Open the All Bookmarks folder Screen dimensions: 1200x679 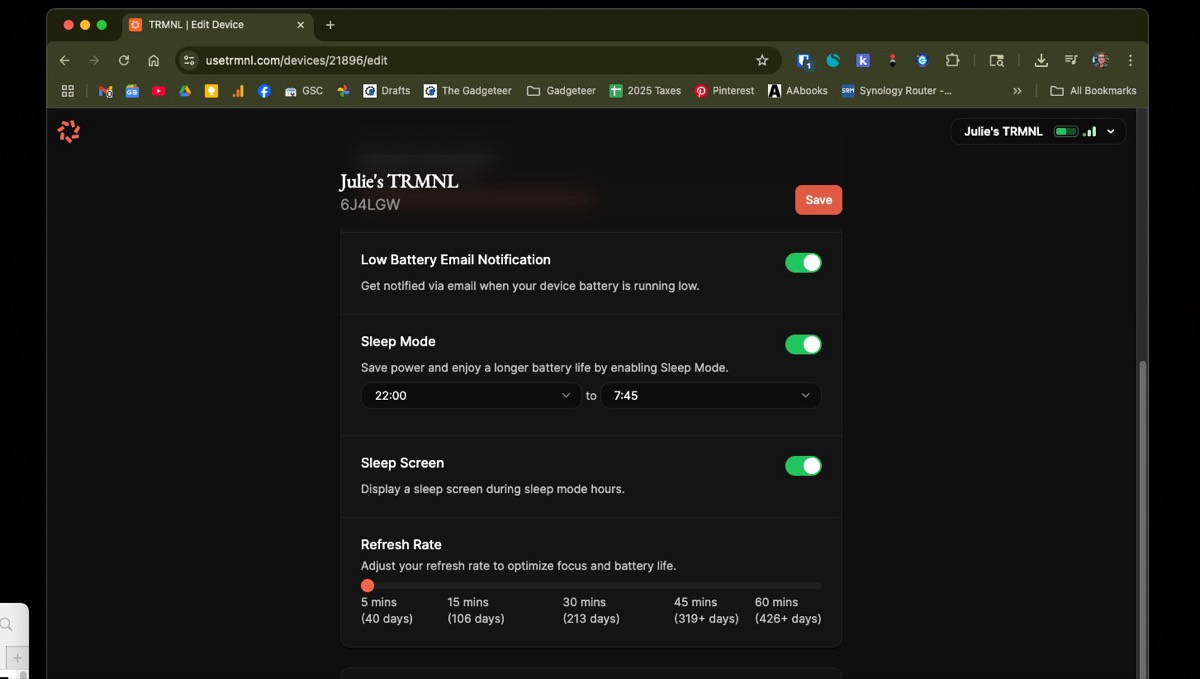point(1093,91)
